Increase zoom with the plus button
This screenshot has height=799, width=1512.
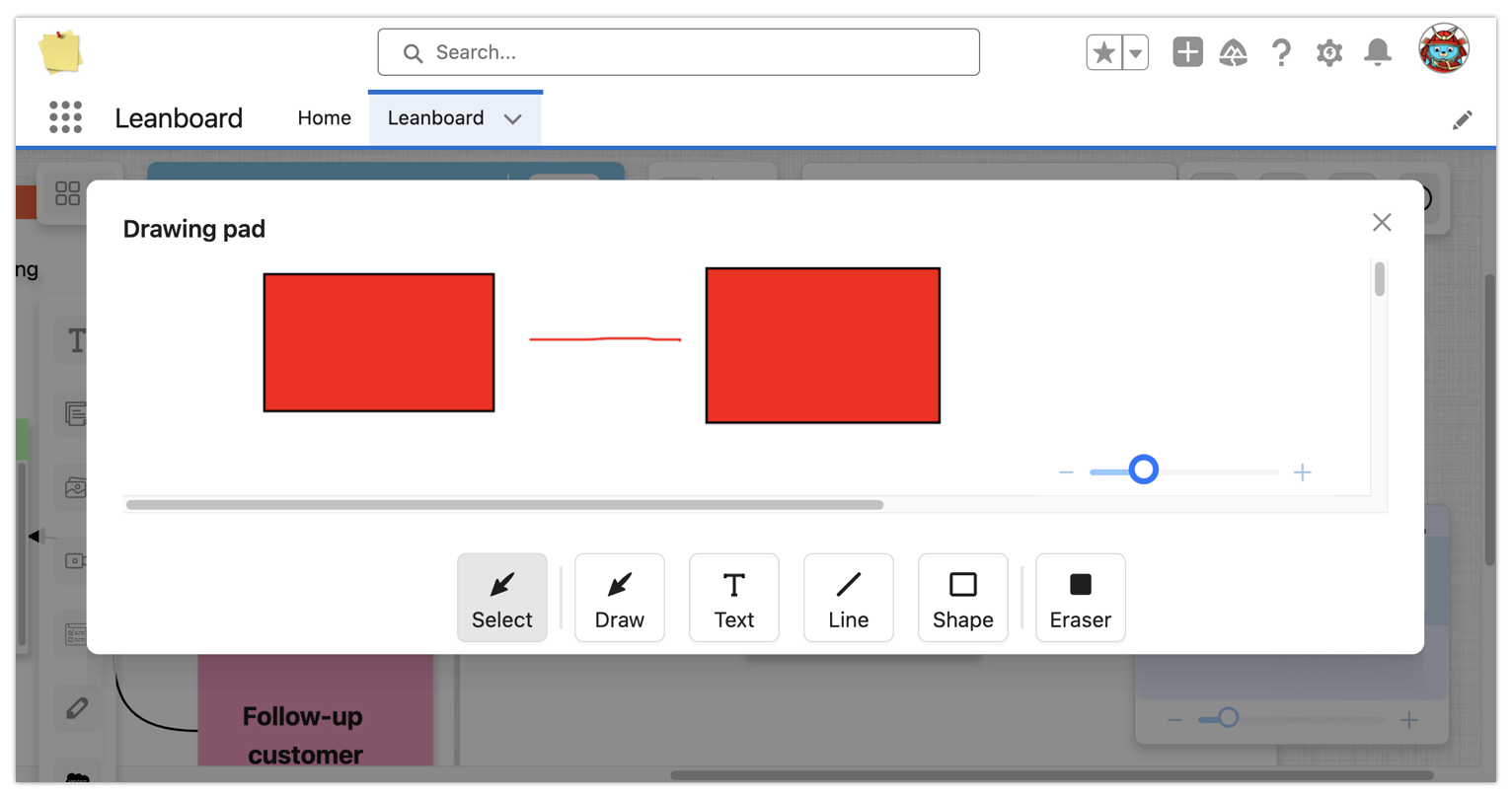[x=1302, y=472]
